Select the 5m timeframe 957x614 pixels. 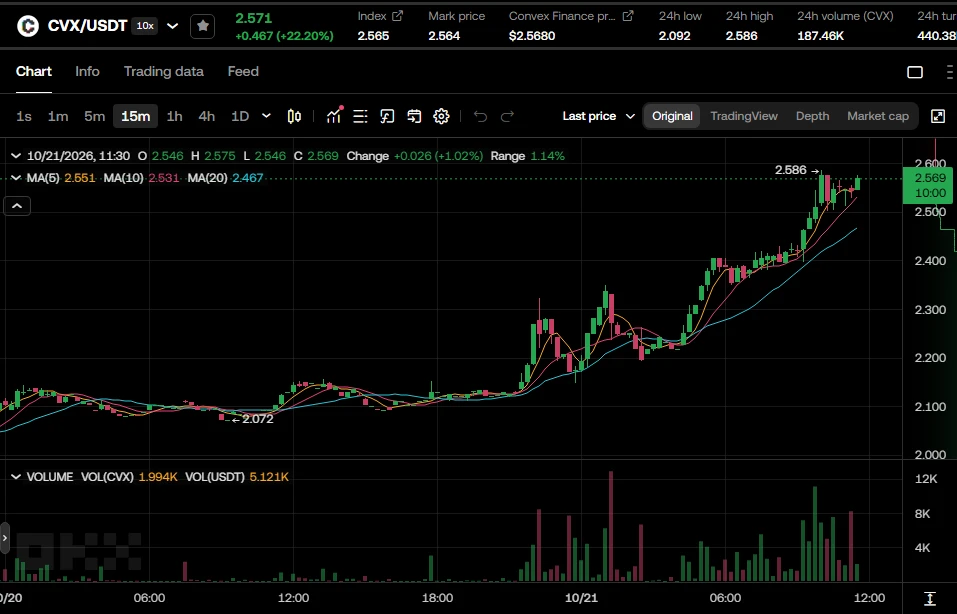[95, 116]
